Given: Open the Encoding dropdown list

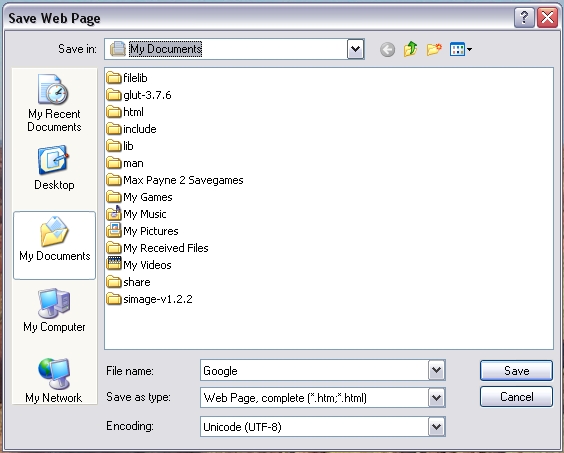Looking at the screenshot, I should point(436,426).
